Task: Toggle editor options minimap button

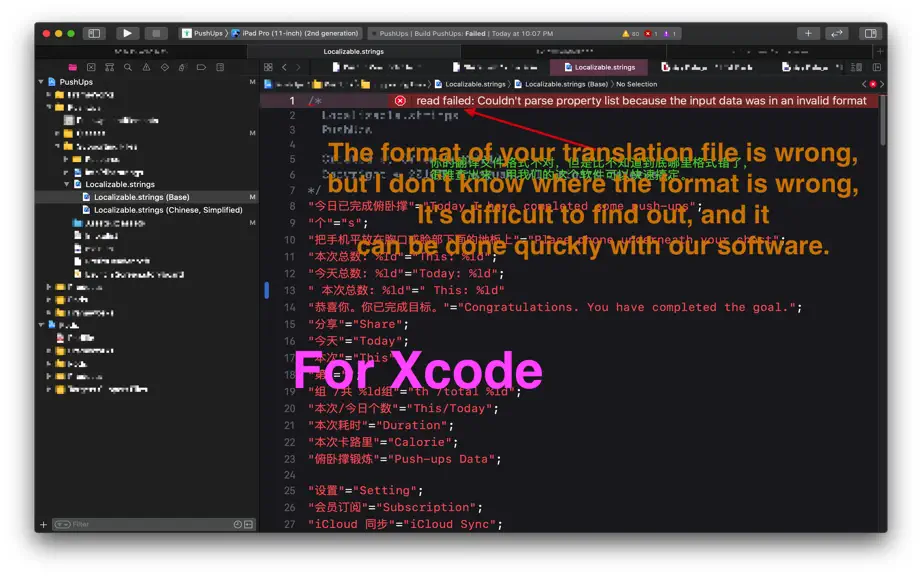Action: click(x=857, y=68)
